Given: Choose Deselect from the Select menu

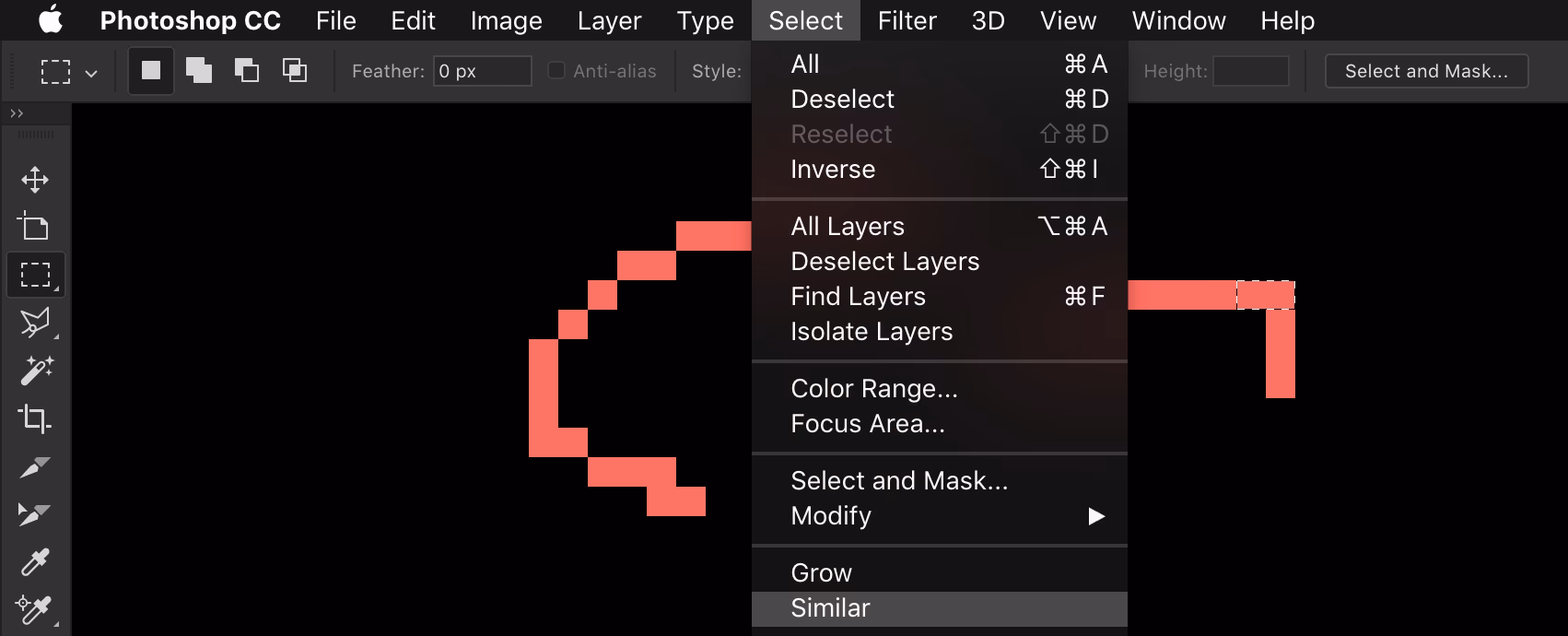Looking at the screenshot, I should click(x=940, y=99).
